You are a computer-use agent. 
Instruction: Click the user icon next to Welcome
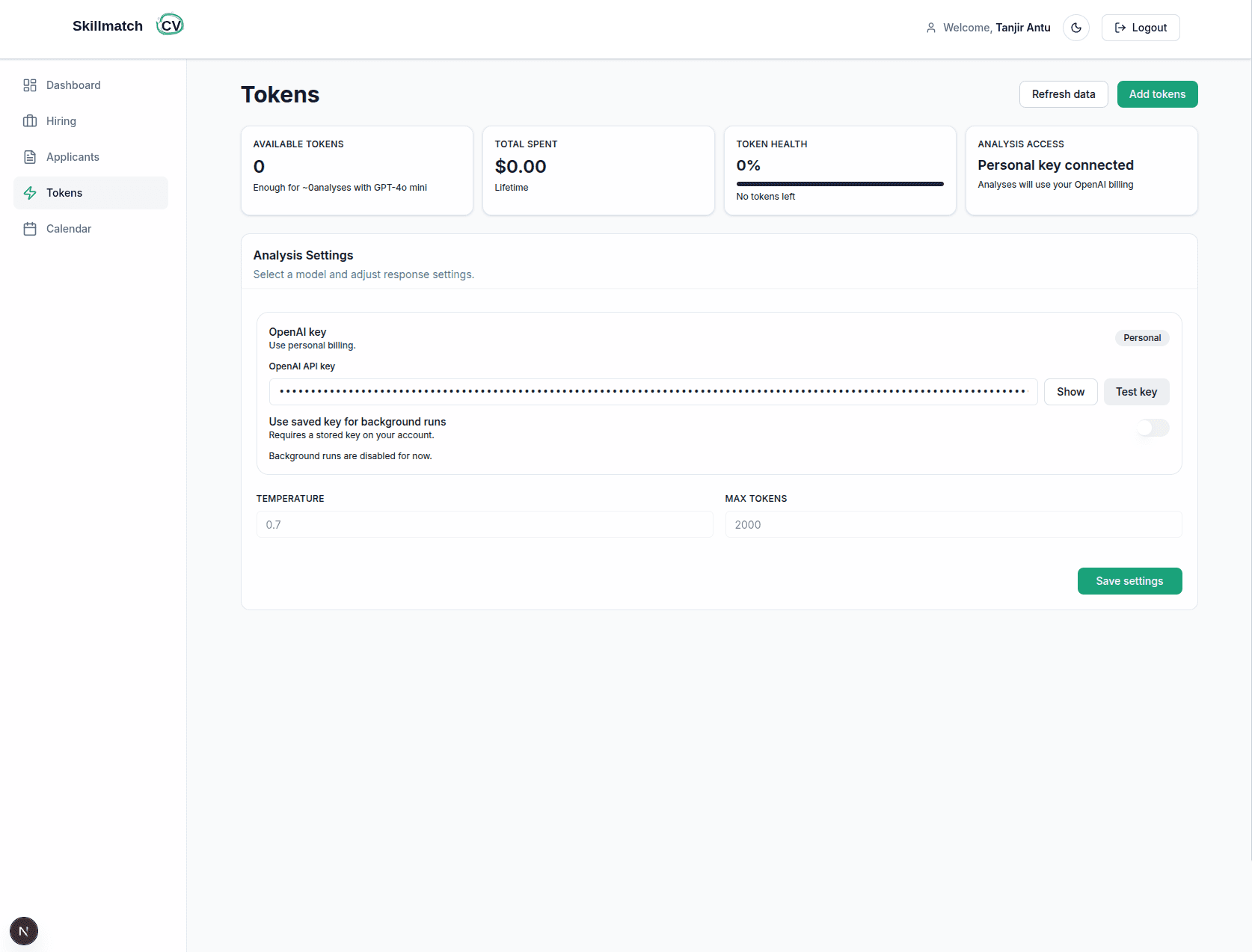pos(930,27)
